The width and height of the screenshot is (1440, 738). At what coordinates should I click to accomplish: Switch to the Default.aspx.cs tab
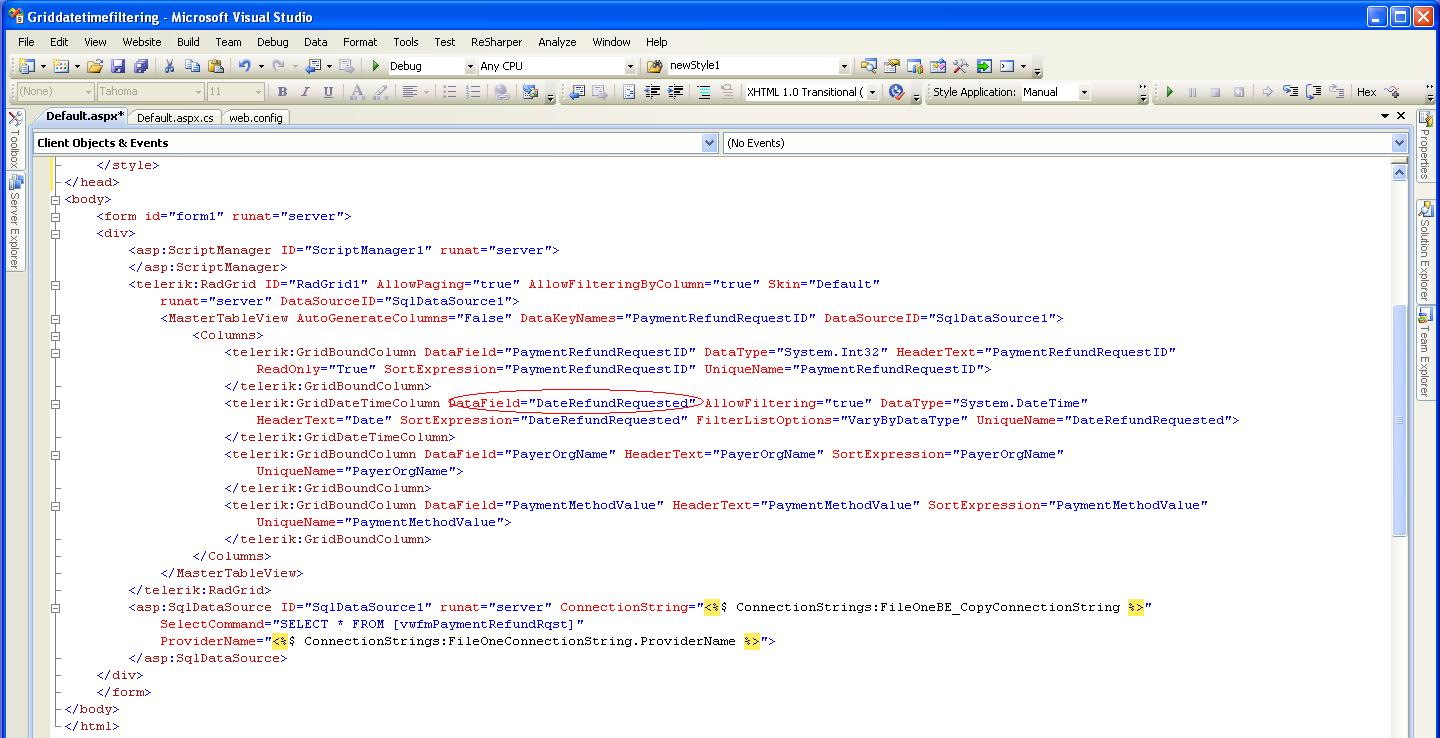coord(175,118)
